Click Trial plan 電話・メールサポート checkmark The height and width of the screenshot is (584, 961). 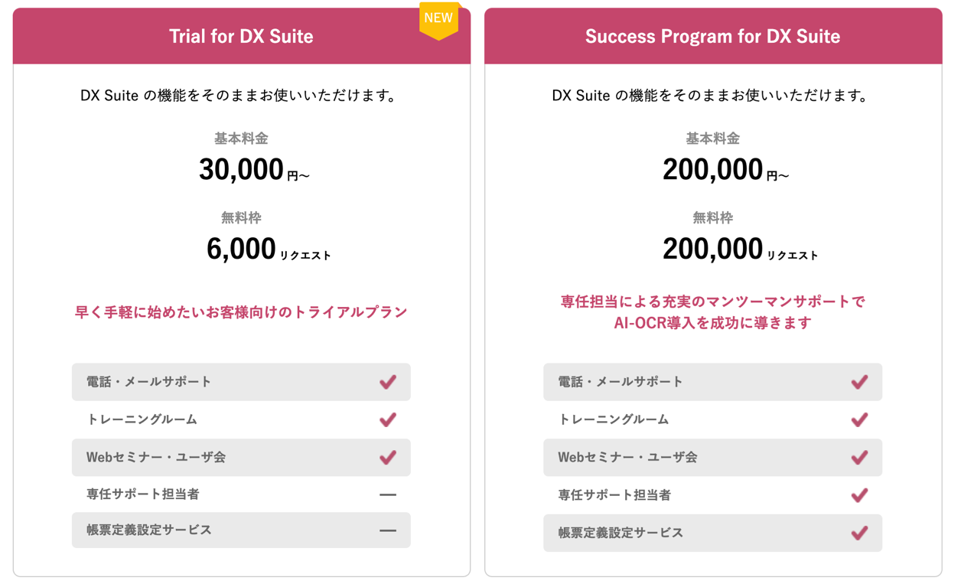(x=388, y=382)
